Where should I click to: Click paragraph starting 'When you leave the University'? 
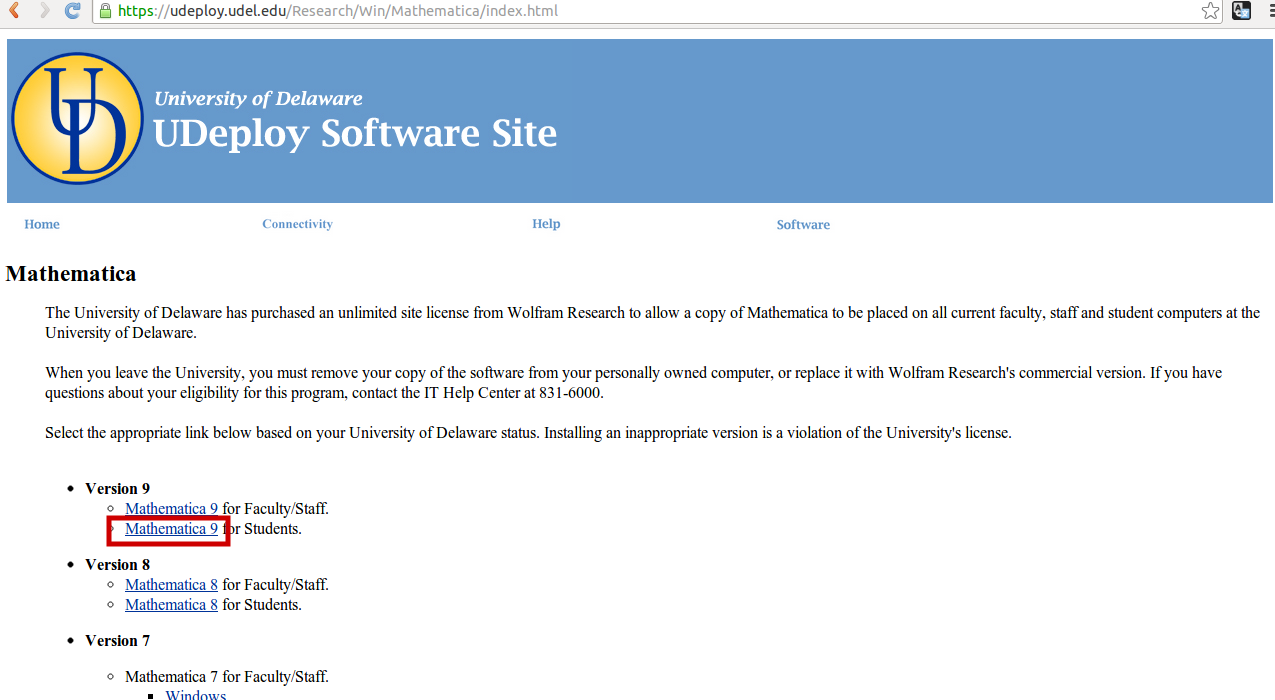633,383
